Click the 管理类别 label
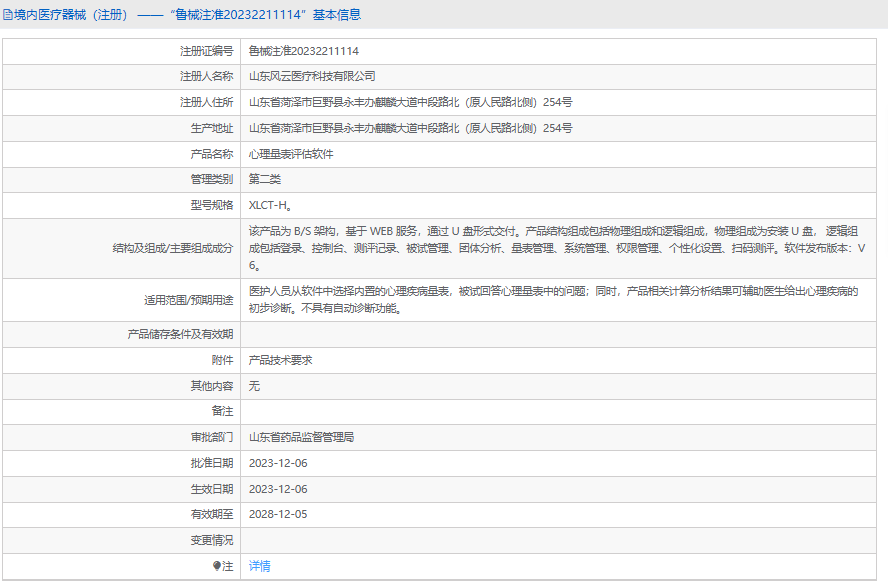The width and height of the screenshot is (888, 584). pyautogui.click(x=212, y=180)
